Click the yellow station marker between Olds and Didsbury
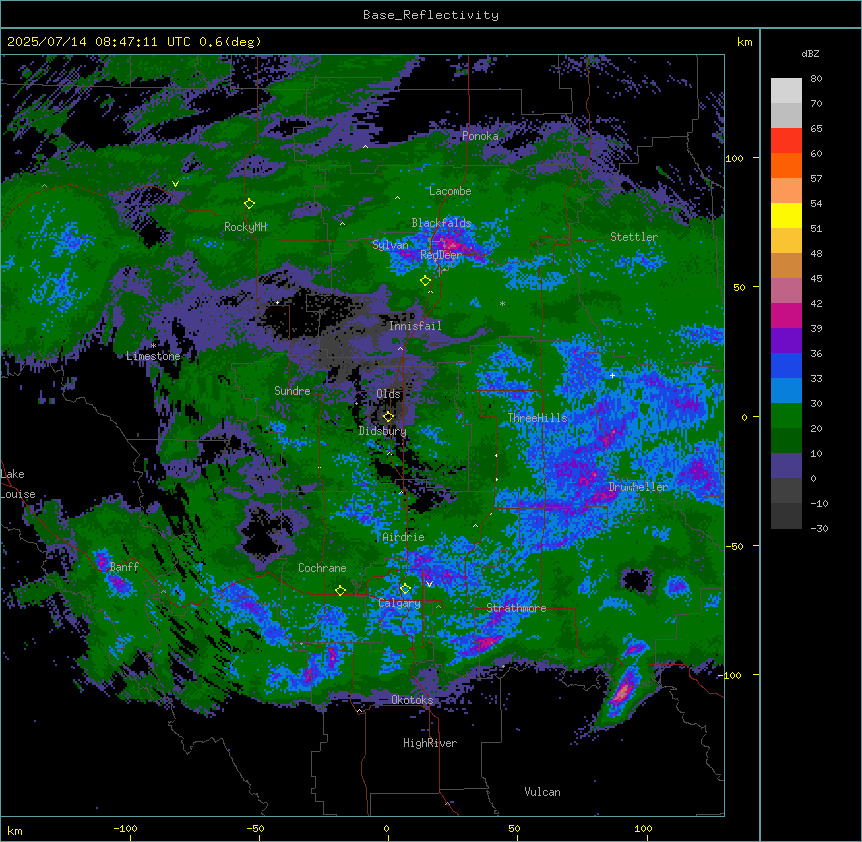Viewport: 862px width, 842px height. click(x=388, y=416)
